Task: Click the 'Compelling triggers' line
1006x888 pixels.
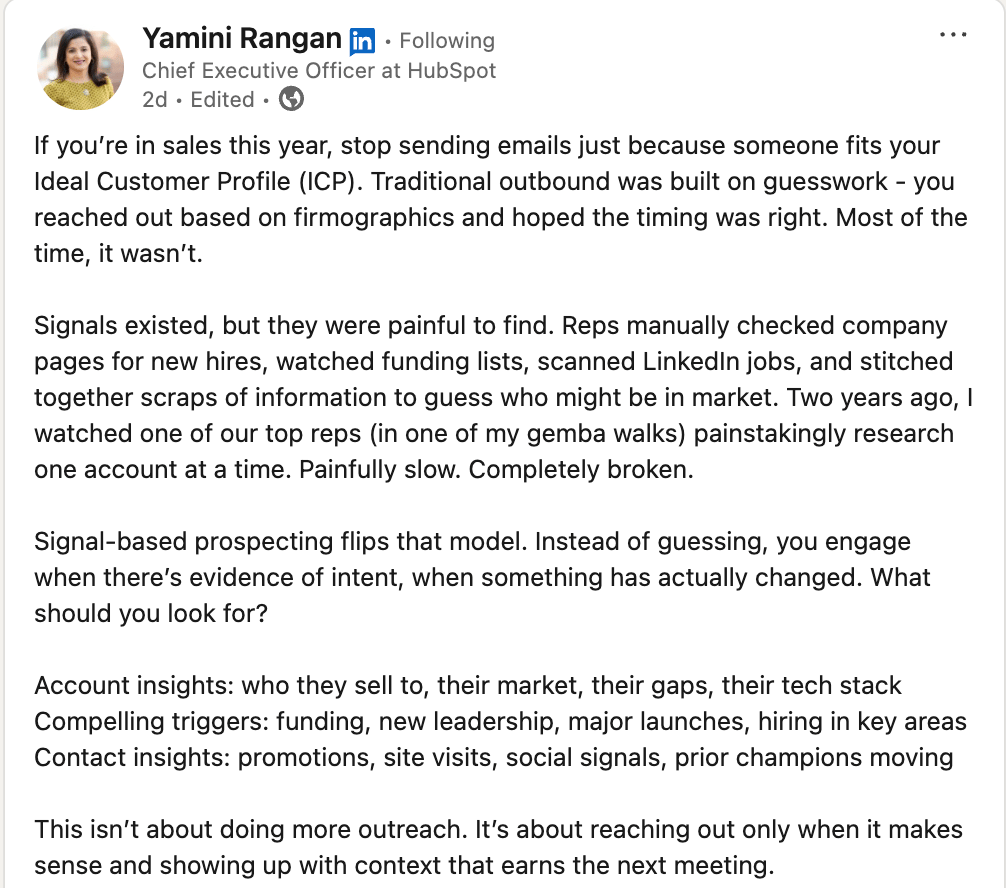Action: pyautogui.click(x=499, y=721)
